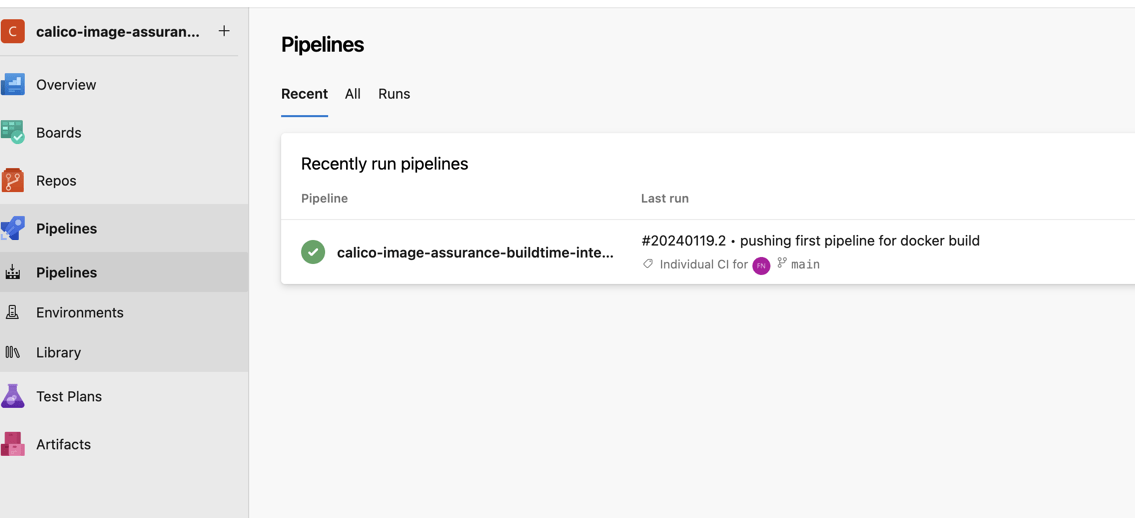Click the tag icon before Individual CI
Screen dimensions: 1135x518
click(x=648, y=264)
